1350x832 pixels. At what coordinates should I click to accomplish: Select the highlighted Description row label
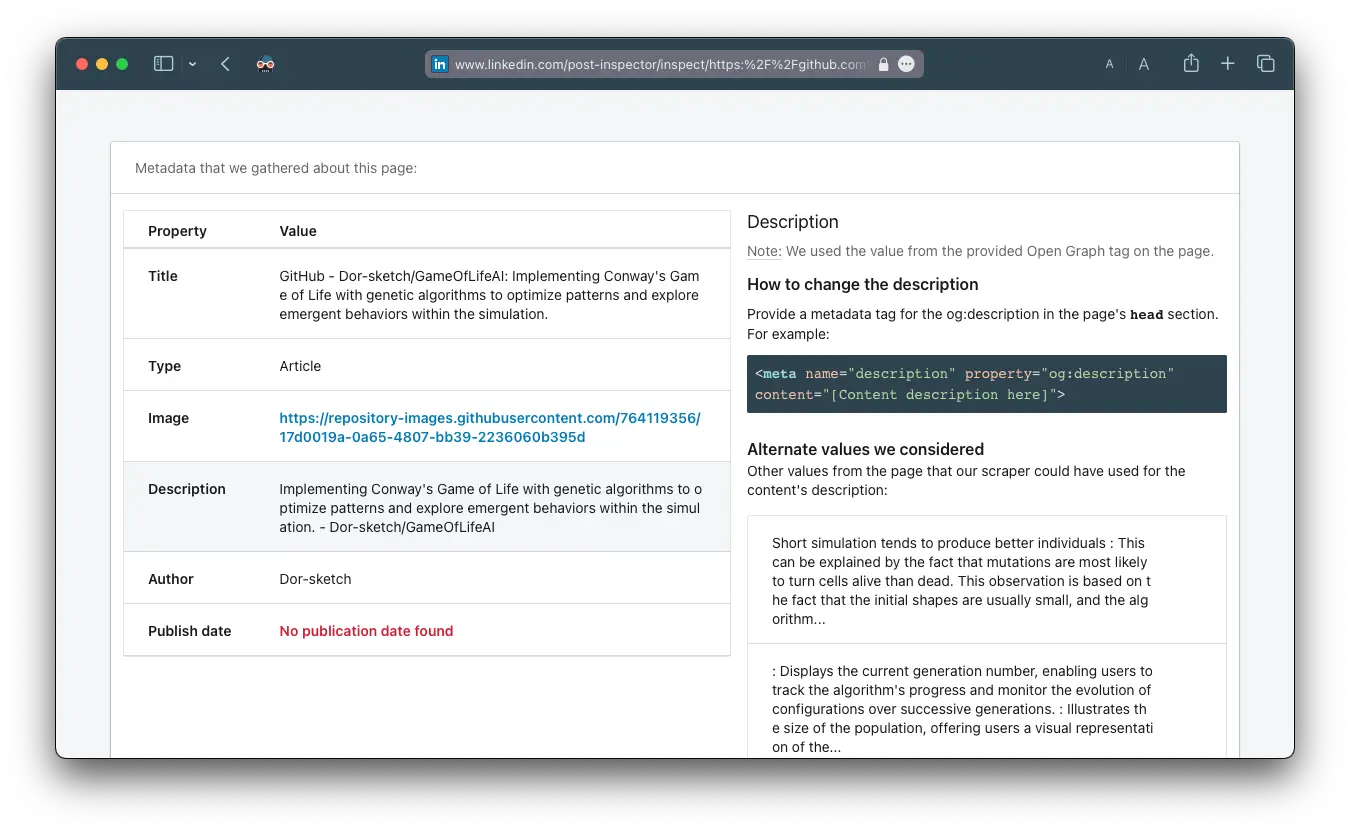coord(187,489)
